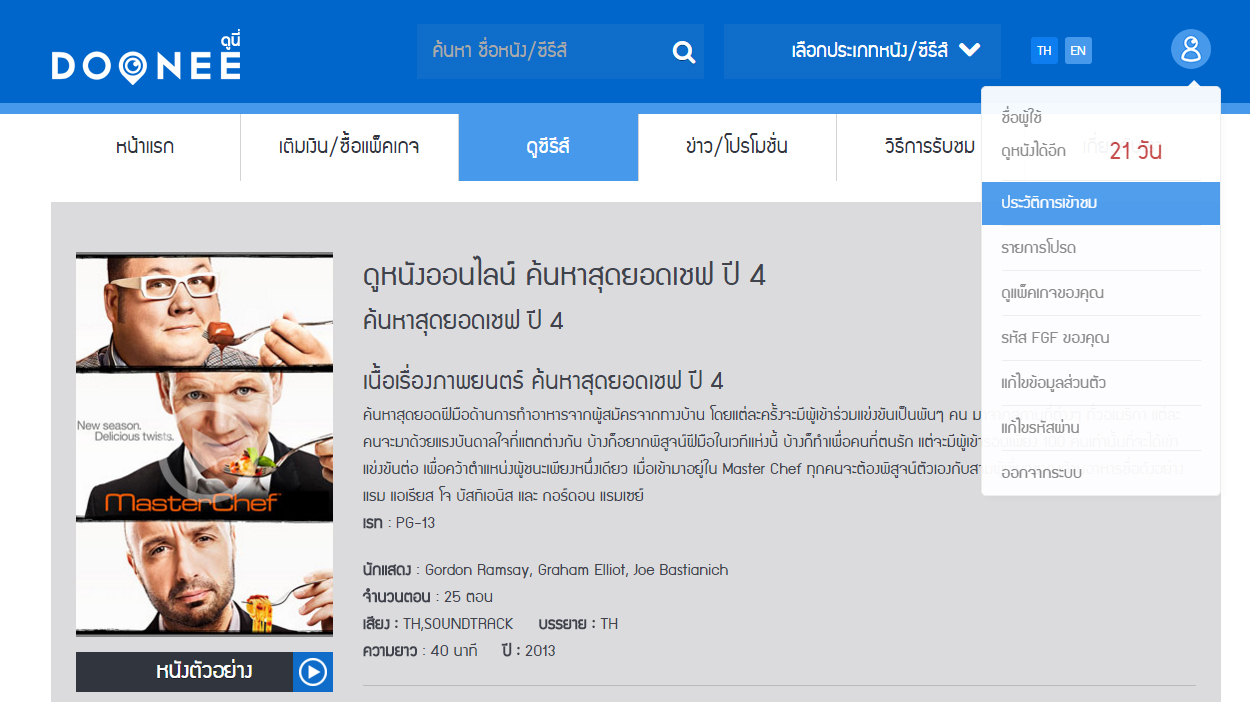1250x702 pixels.
Task: Click the search magnifier icon
Action: pos(684,52)
